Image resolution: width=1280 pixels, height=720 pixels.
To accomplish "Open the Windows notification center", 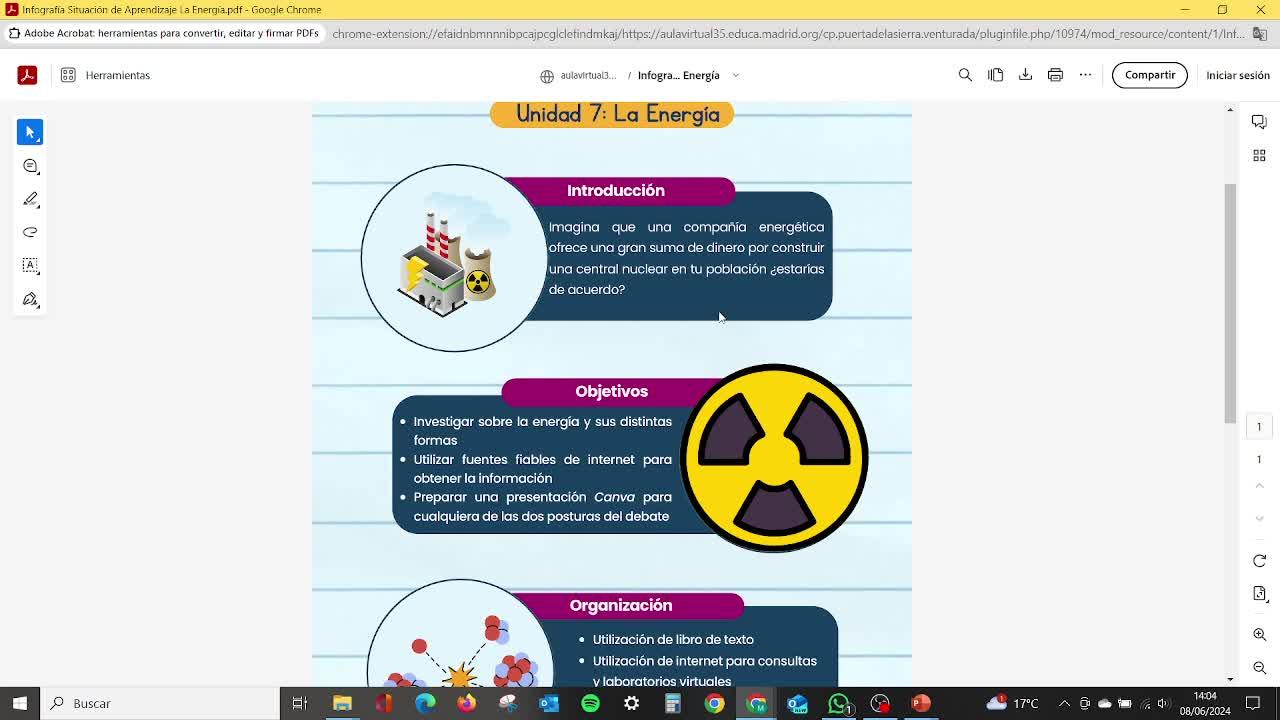I will point(1253,703).
